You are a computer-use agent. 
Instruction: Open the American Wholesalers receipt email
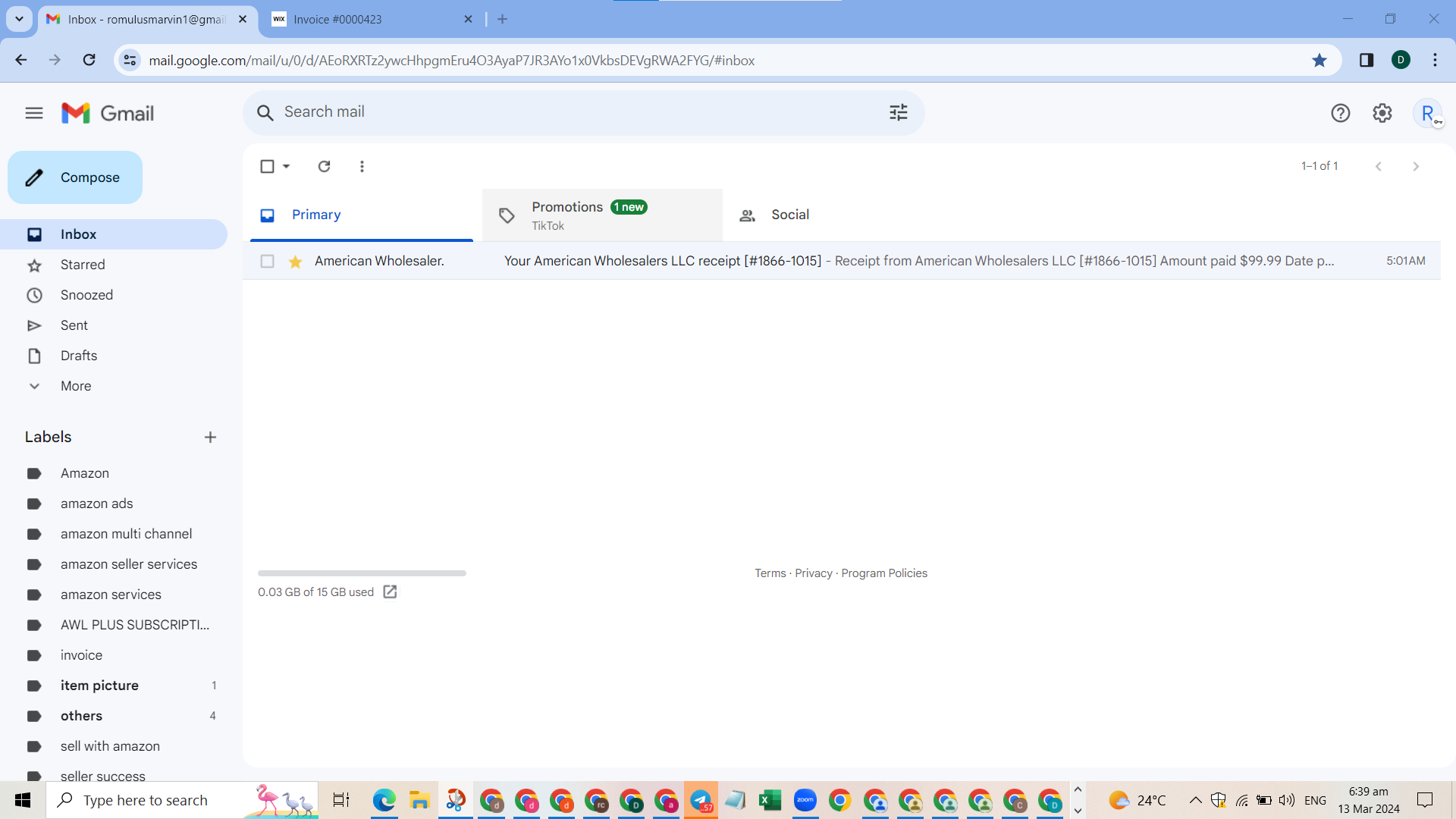click(x=842, y=261)
